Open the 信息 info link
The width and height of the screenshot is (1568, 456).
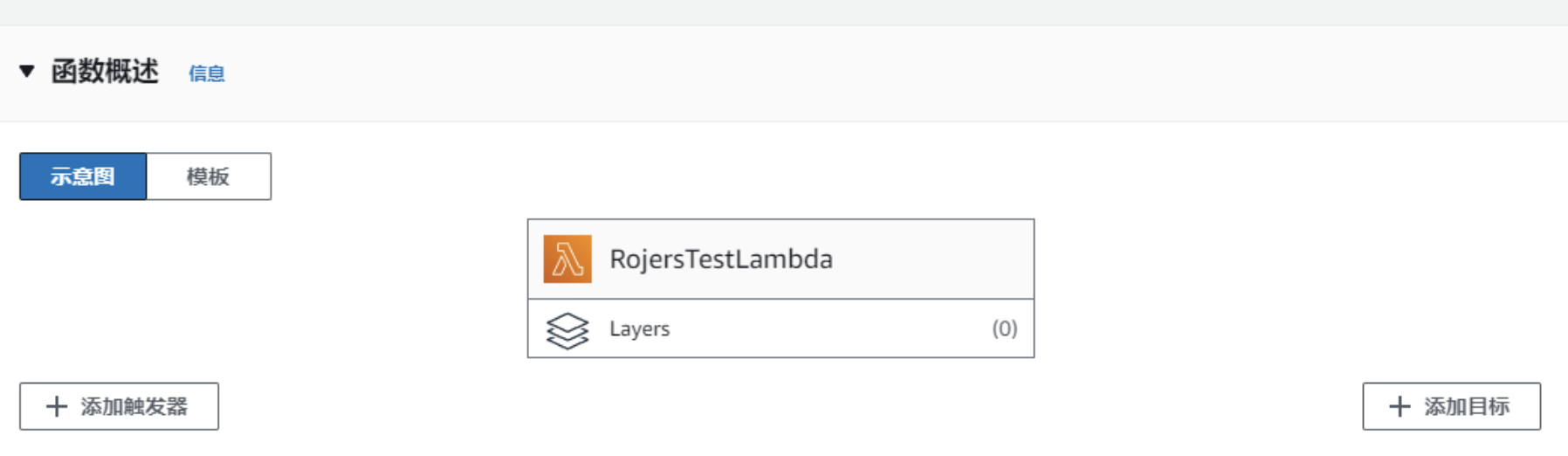pos(207,73)
